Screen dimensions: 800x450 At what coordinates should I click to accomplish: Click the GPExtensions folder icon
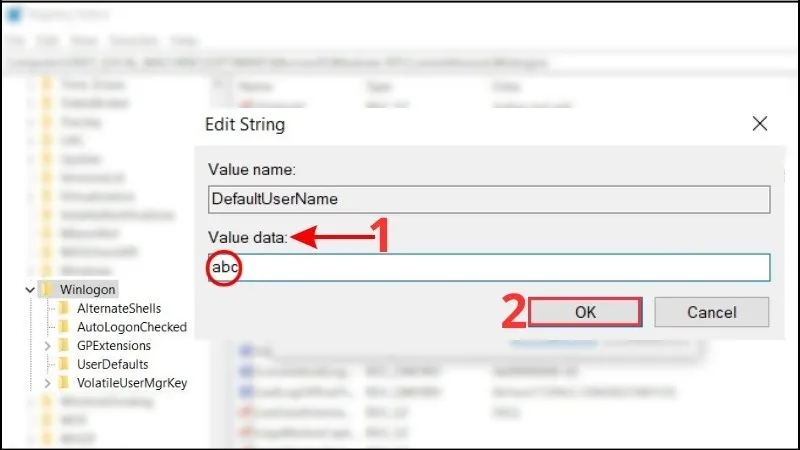[x=64, y=345]
